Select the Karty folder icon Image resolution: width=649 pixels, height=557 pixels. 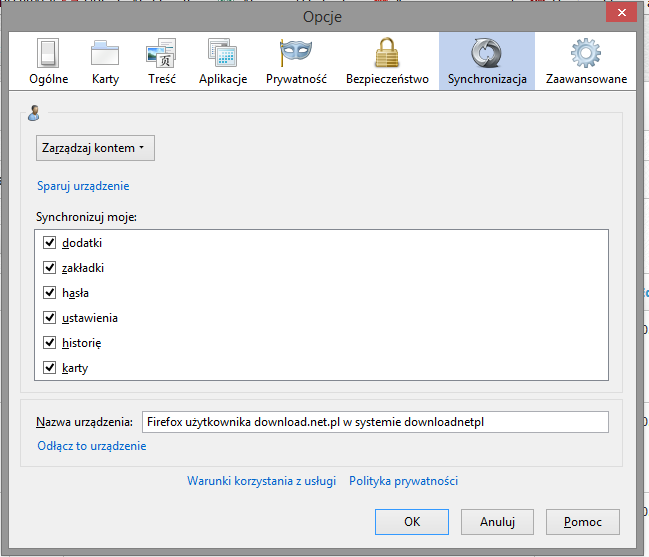(105, 53)
